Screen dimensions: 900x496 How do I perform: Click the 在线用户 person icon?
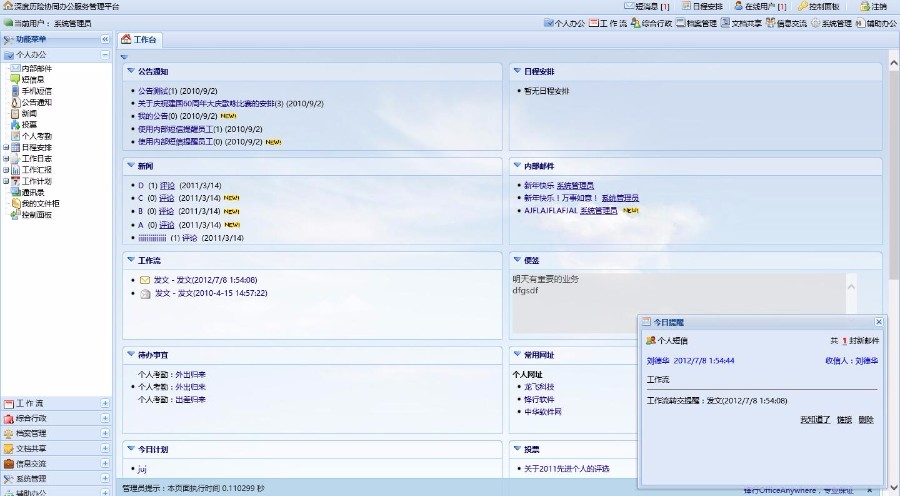point(739,6)
